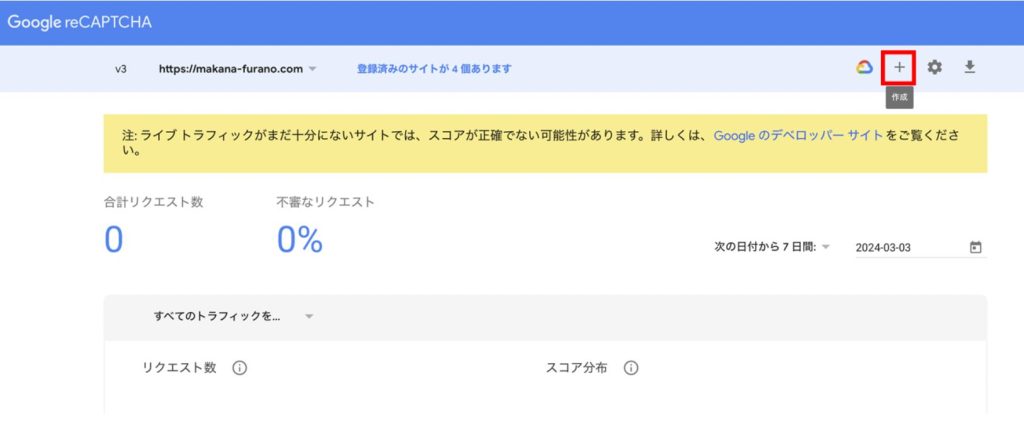
Task: Click the 作成 tooltip label
Action: tap(899, 98)
